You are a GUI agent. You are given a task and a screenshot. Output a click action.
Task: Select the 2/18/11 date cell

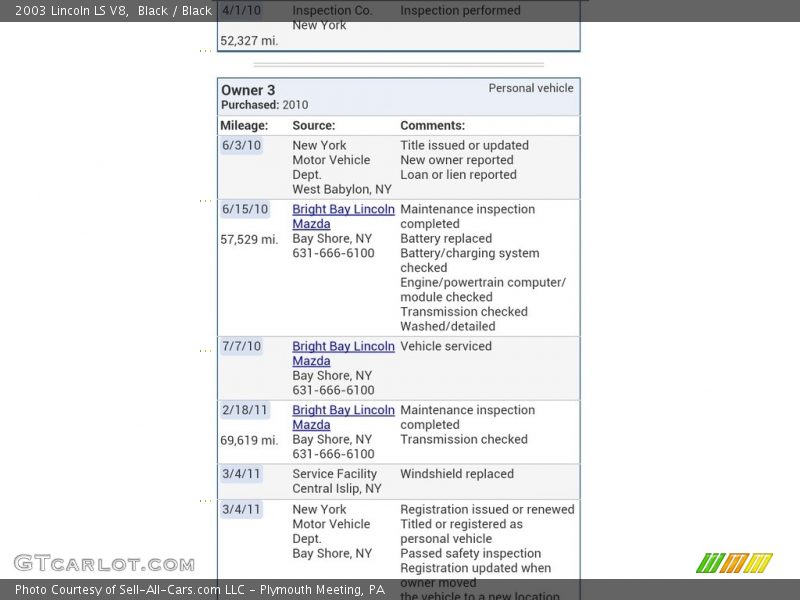[244, 410]
